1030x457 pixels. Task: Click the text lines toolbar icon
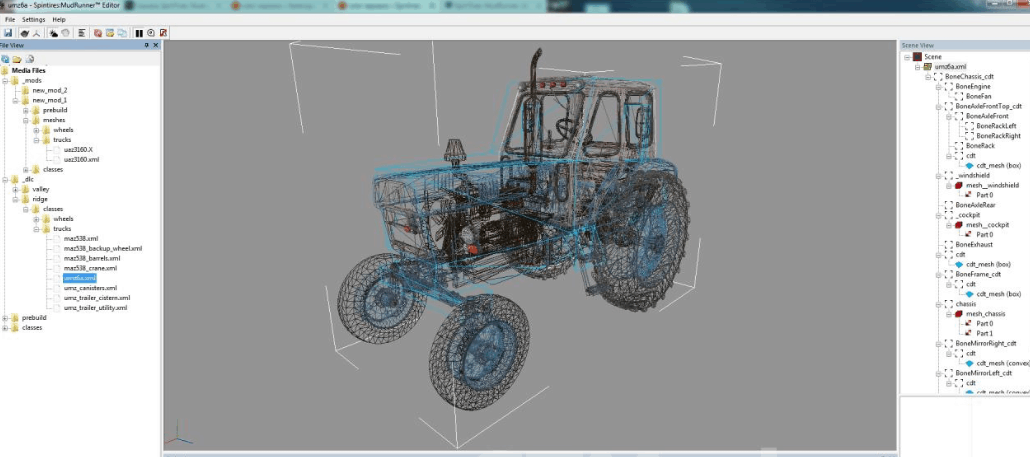pos(81,33)
